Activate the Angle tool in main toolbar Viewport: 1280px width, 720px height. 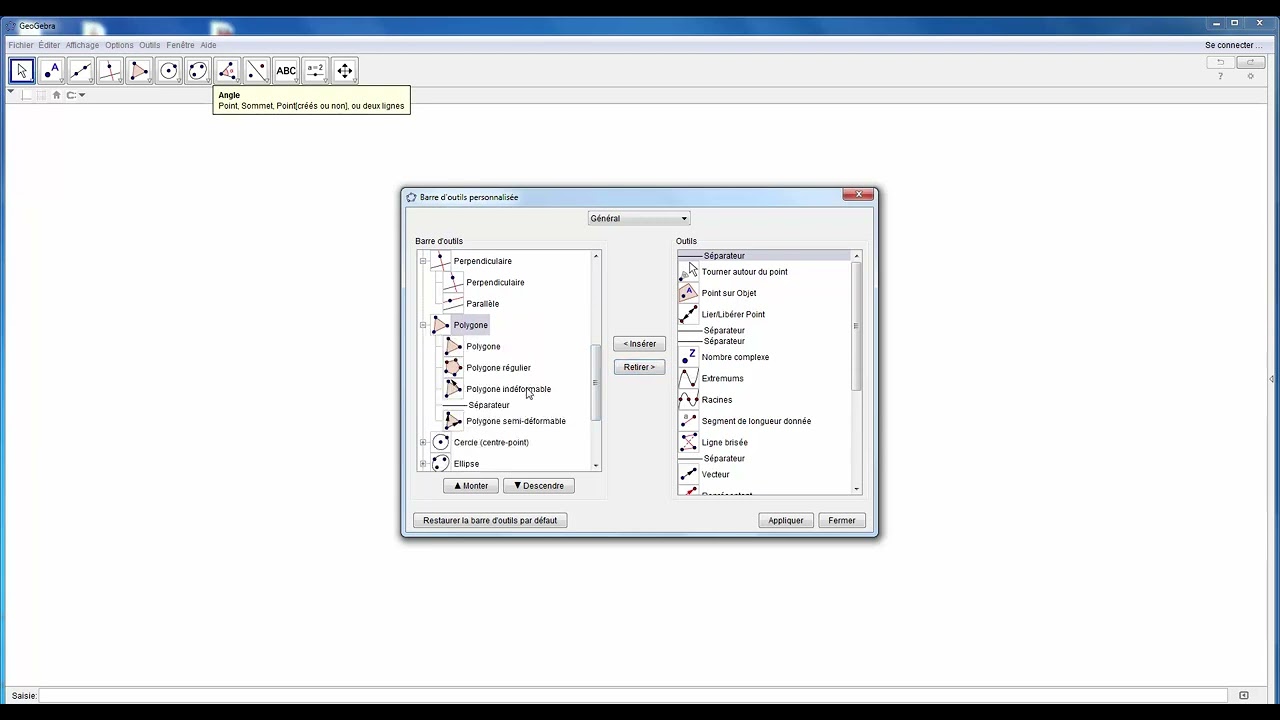[227, 70]
